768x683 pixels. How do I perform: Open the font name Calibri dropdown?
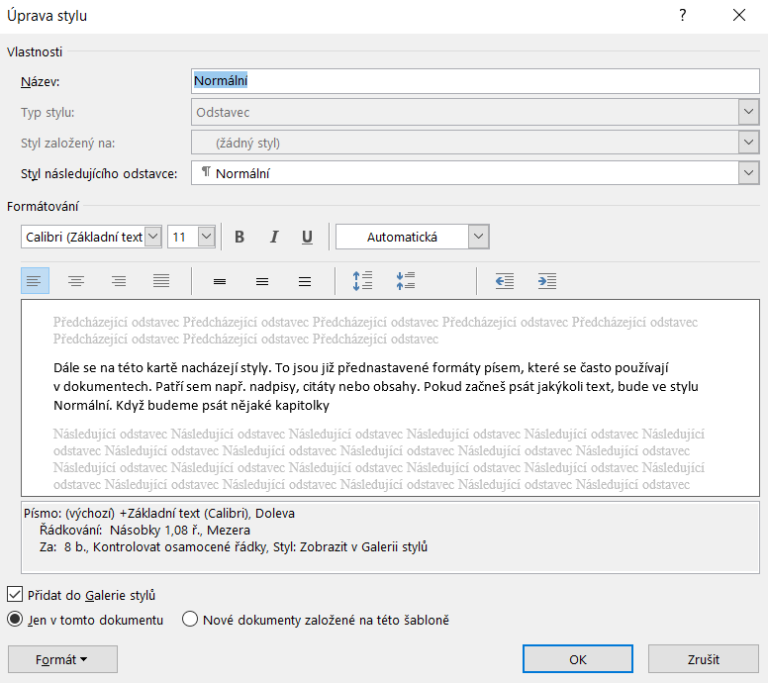tap(153, 237)
